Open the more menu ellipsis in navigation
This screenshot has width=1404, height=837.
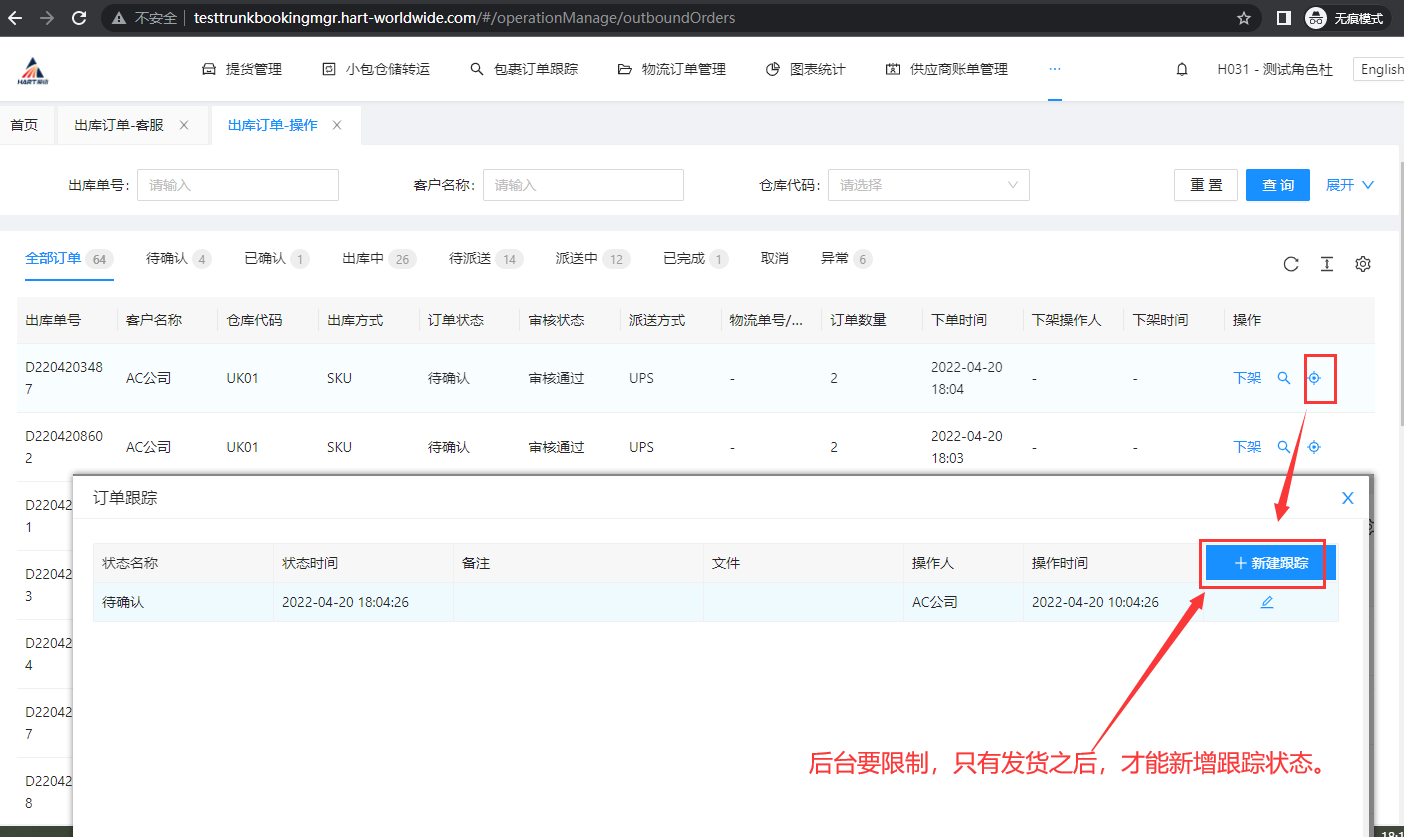pos(1054,69)
